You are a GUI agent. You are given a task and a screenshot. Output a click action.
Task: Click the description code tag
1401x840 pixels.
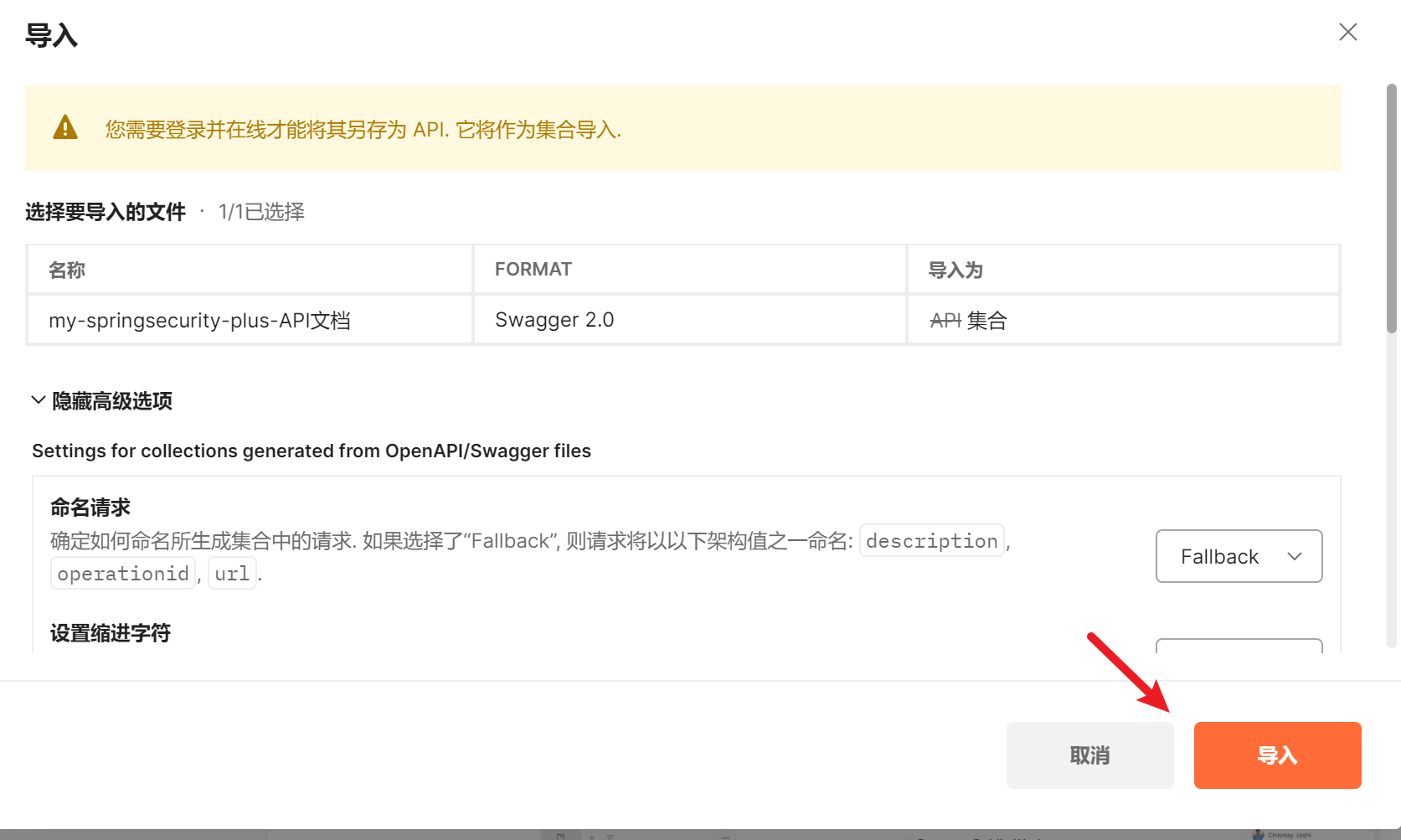(931, 541)
